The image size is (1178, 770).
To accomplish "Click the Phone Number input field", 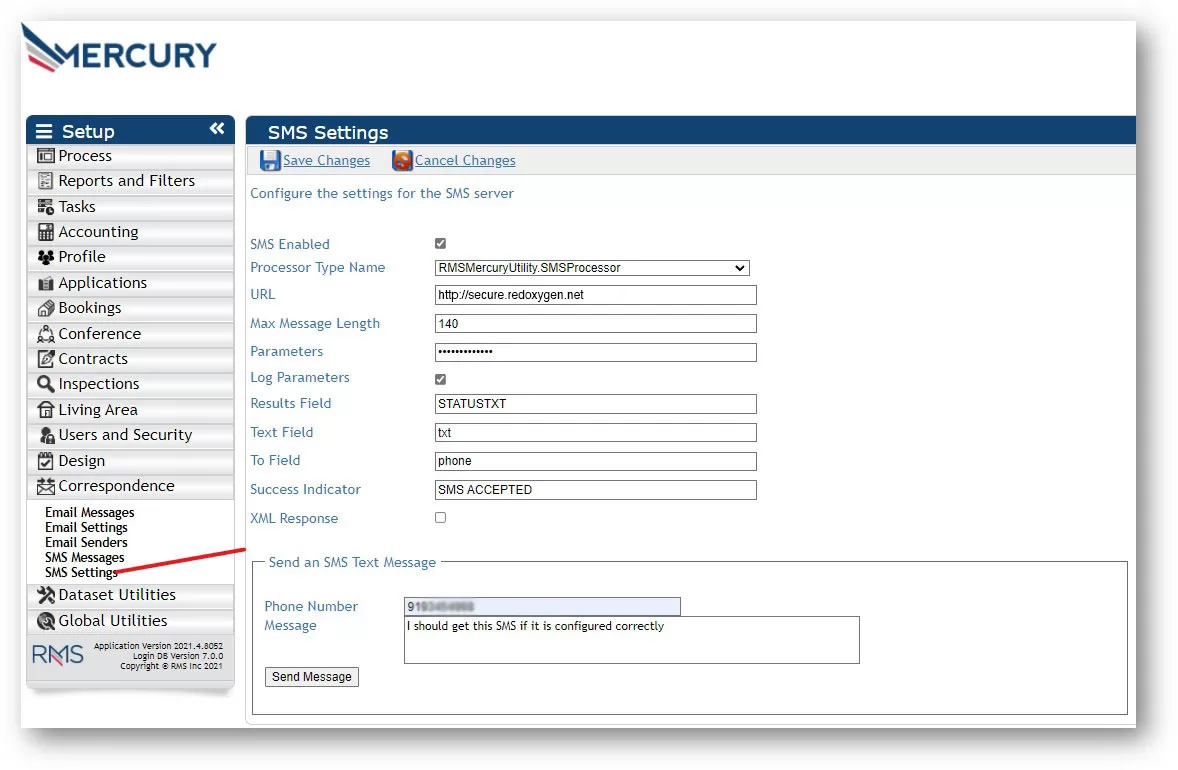I will click(542, 606).
